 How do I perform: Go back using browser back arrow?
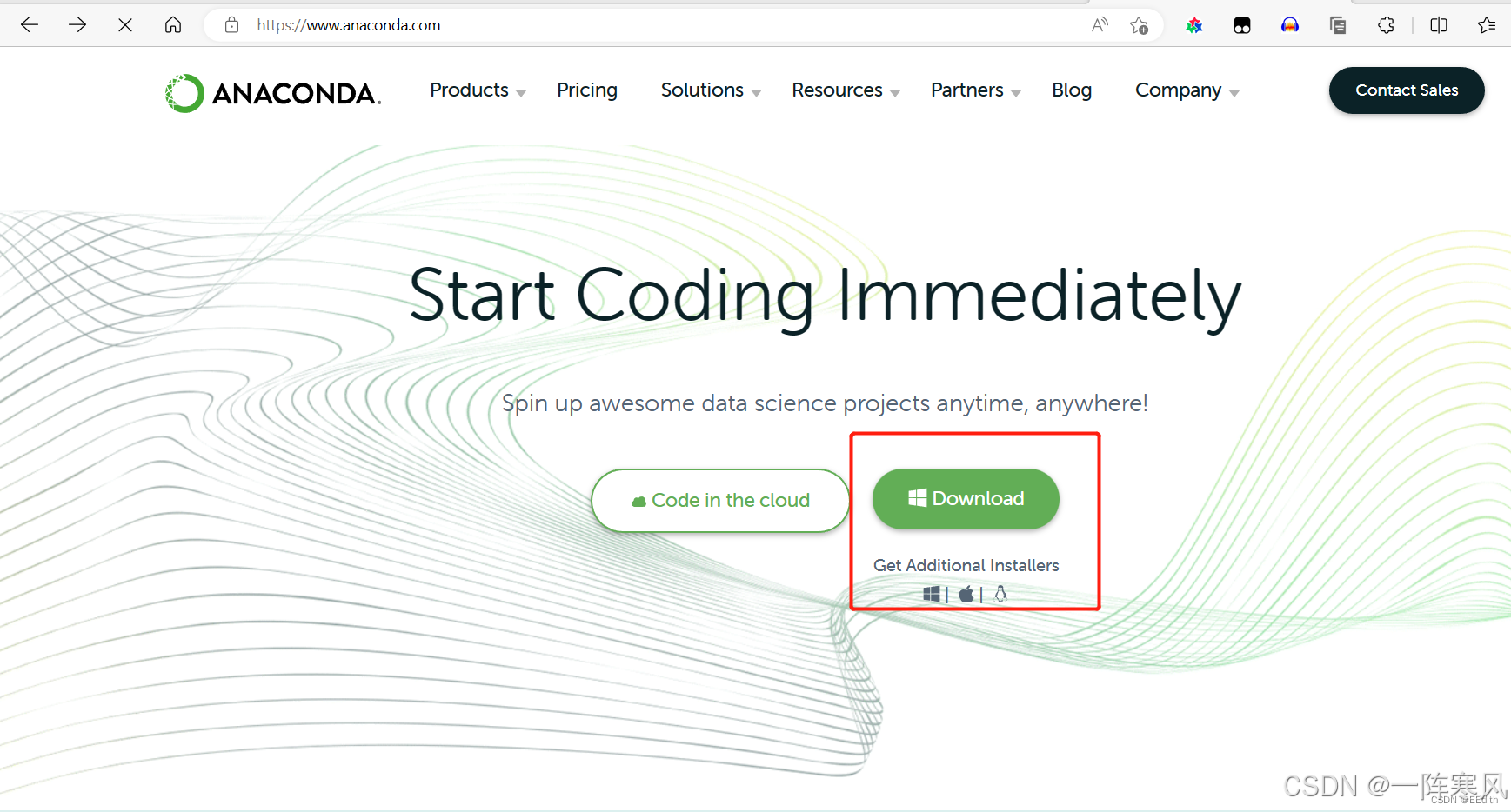[x=30, y=25]
